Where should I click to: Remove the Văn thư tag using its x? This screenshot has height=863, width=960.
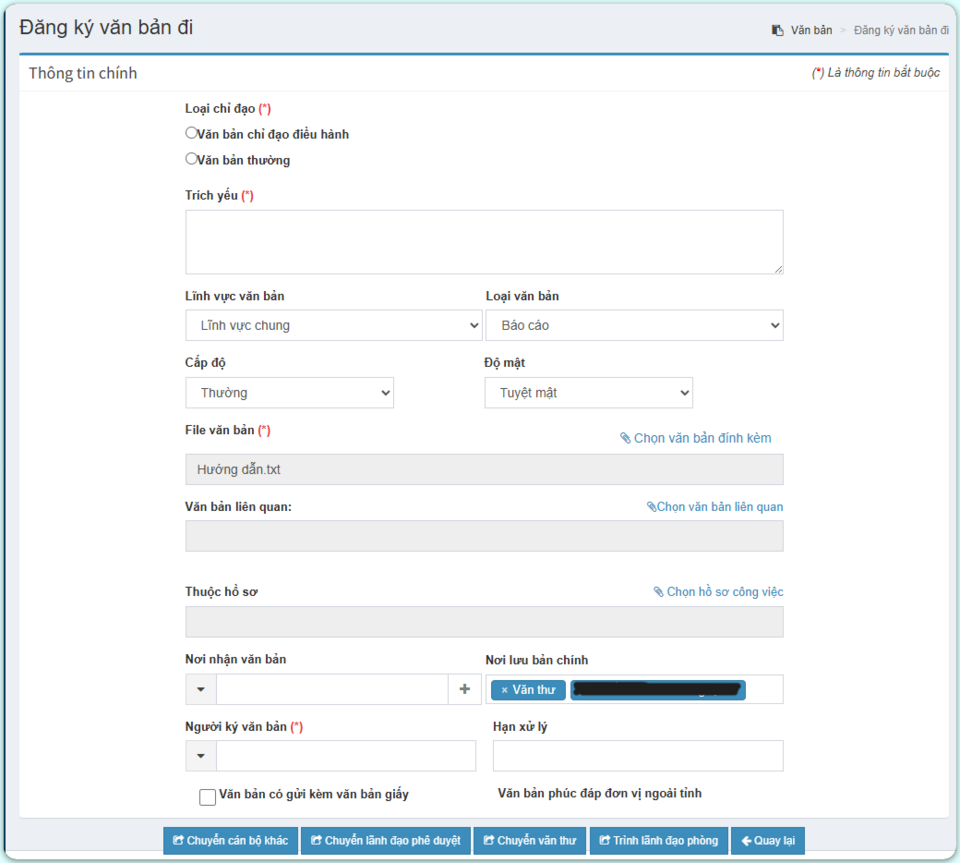(x=504, y=690)
